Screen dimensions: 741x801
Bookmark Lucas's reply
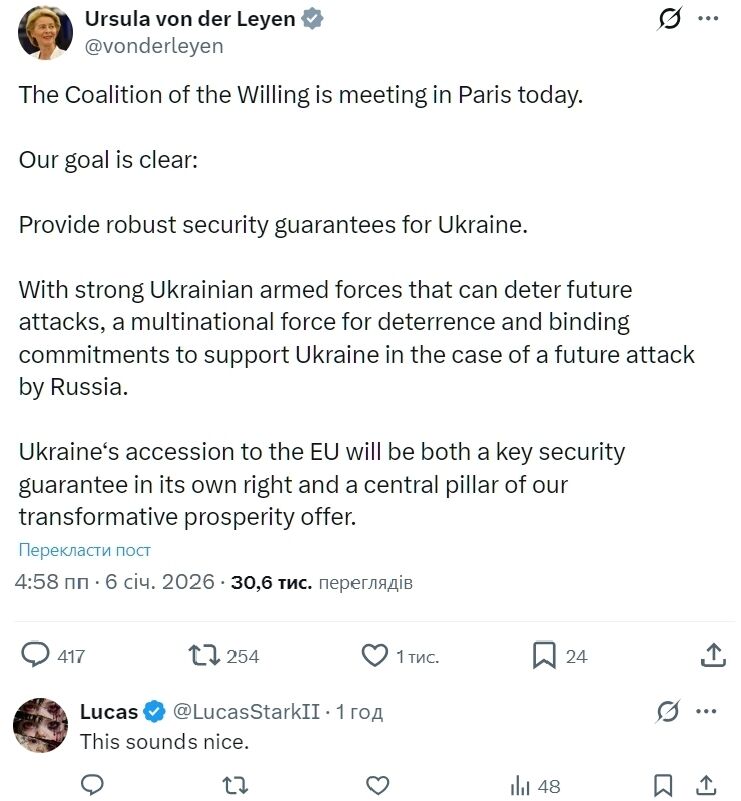(663, 785)
